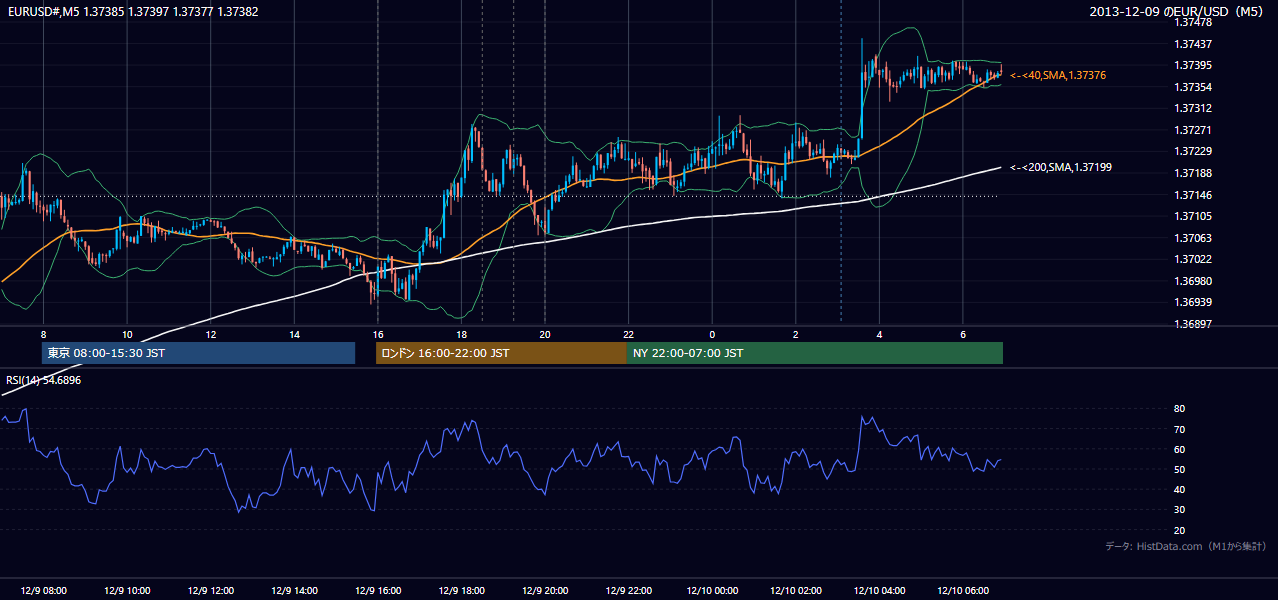Click price axis value 1.36897
Image resolution: width=1278 pixels, height=600 pixels.
coord(1193,324)
